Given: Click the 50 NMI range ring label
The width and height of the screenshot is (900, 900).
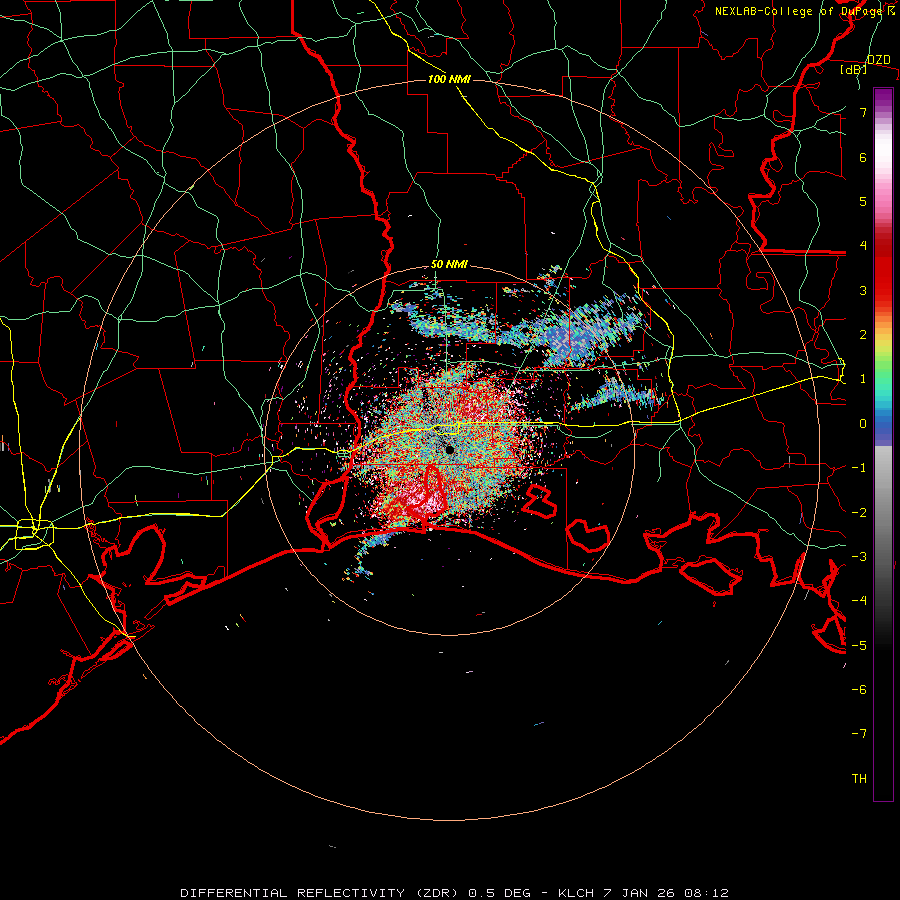Looking at the screenshot, I should click(449, 265).
